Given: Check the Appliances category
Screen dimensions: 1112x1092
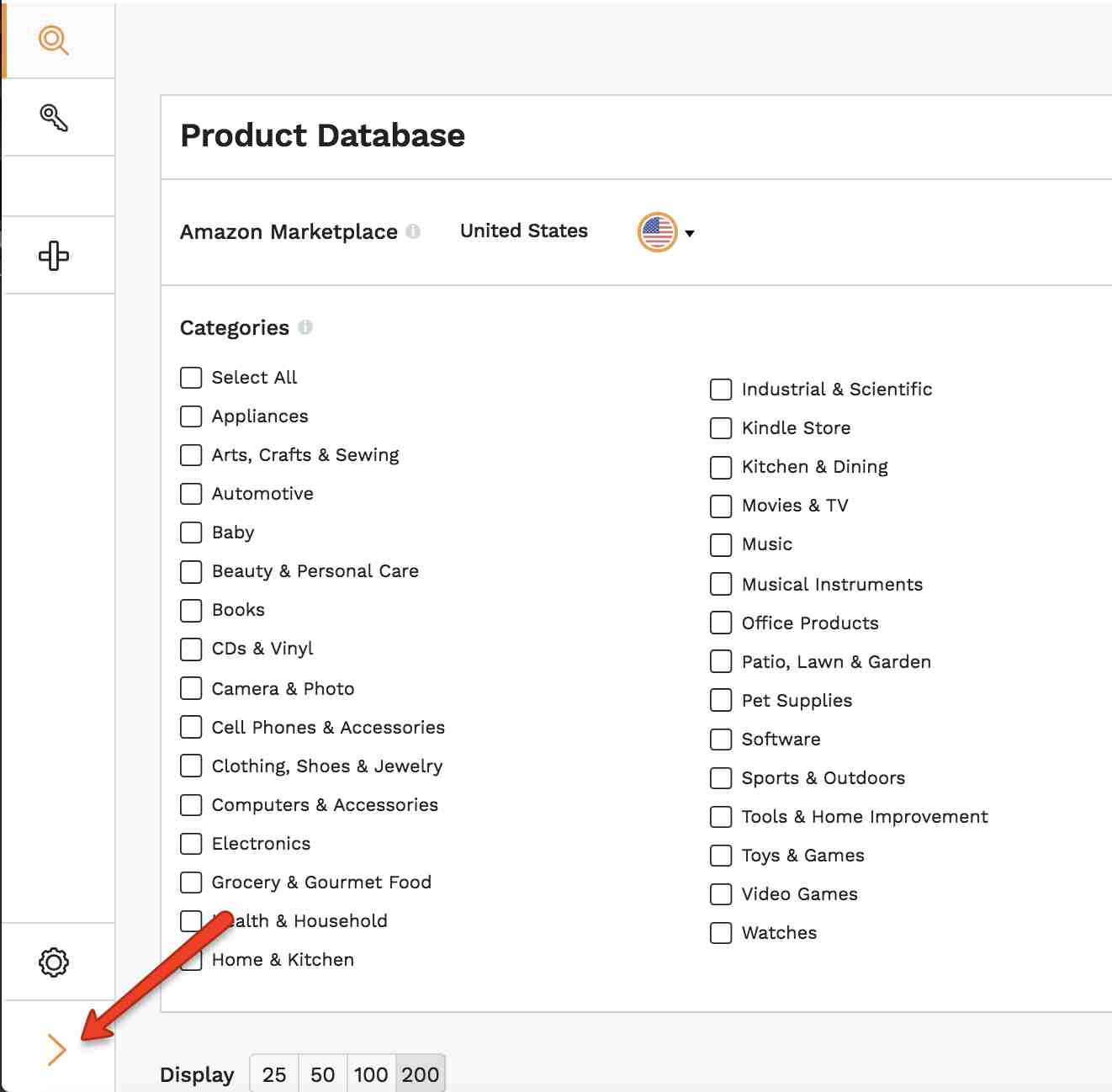Looking at the screenshot, I should tap(191, 416).
